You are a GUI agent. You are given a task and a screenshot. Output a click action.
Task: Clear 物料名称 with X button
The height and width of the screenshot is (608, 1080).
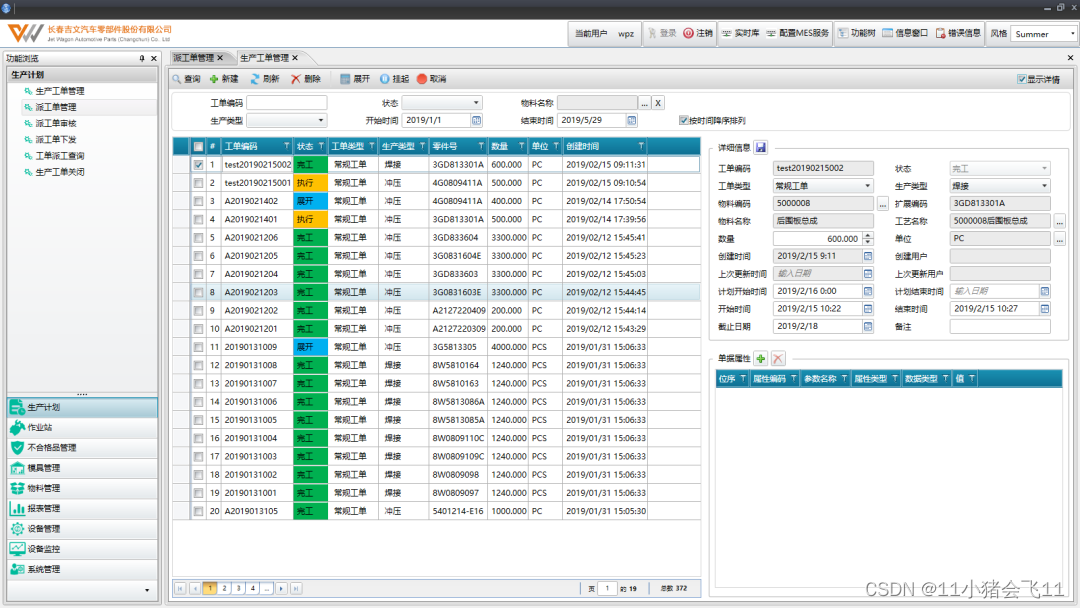click(x=658, y=103)
